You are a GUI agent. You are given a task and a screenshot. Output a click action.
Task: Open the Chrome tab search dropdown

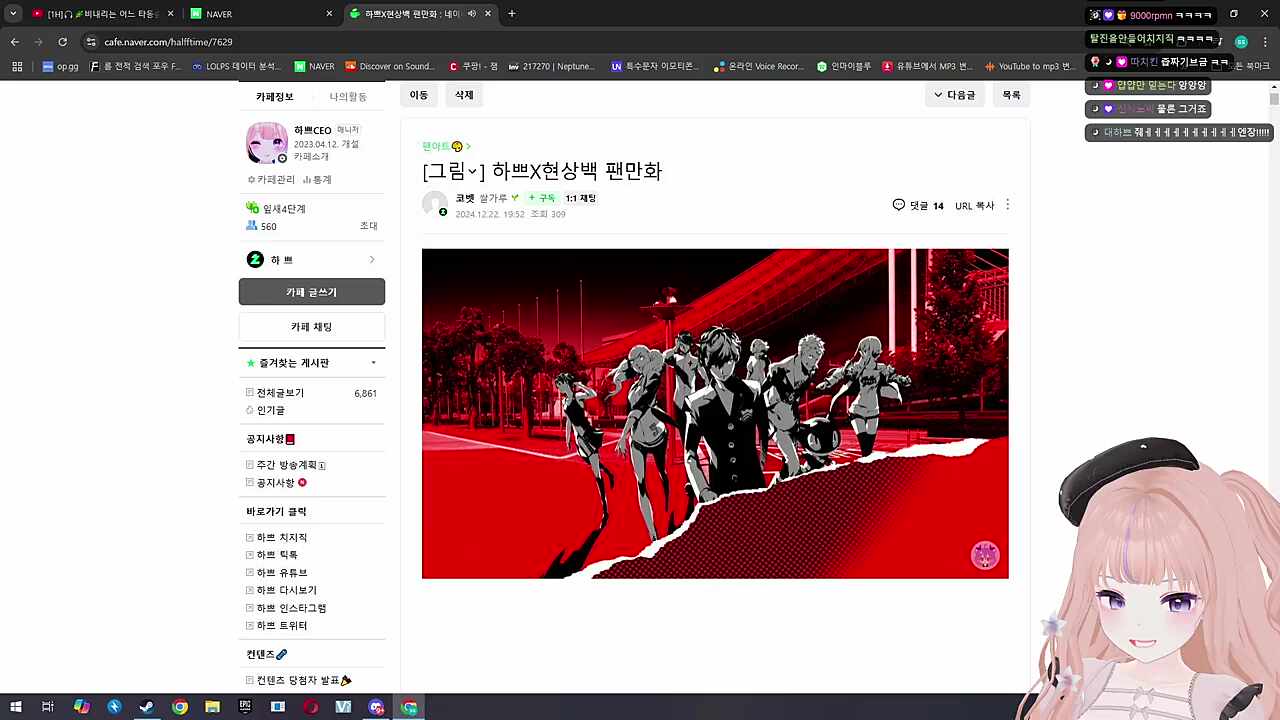coord(13,14)
